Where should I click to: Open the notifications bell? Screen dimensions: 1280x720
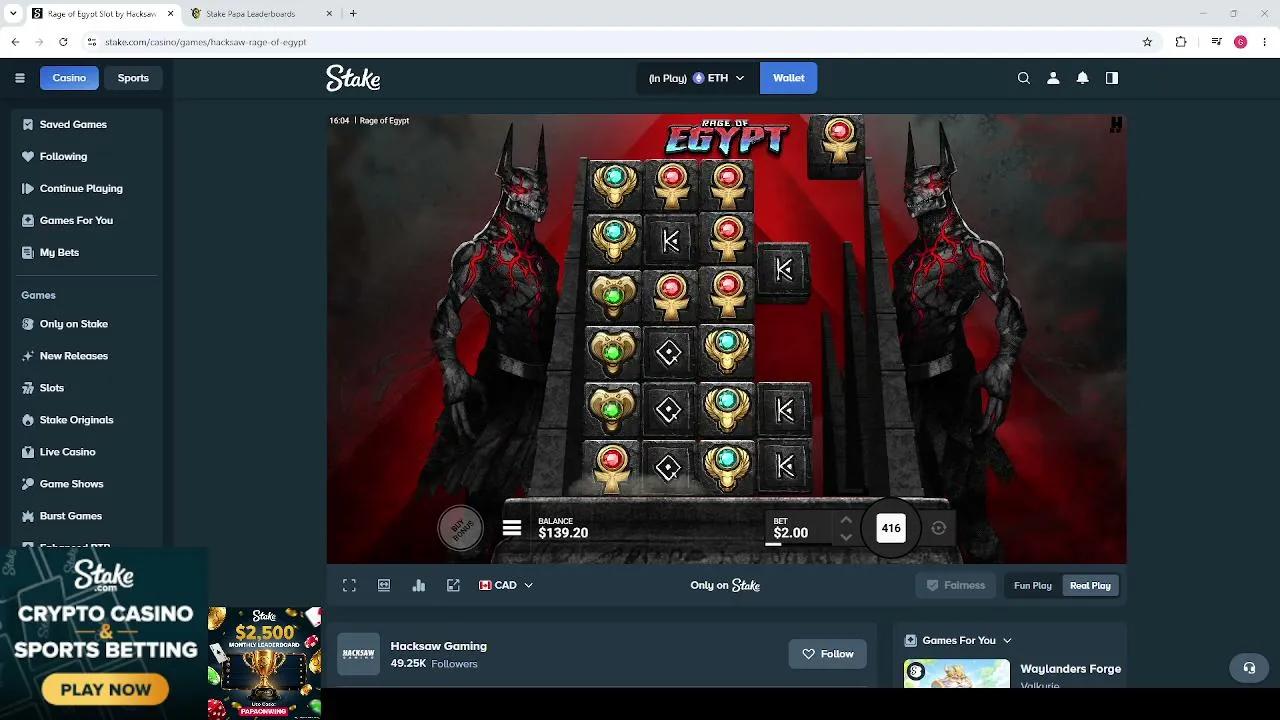click(x=1082, y=78)
